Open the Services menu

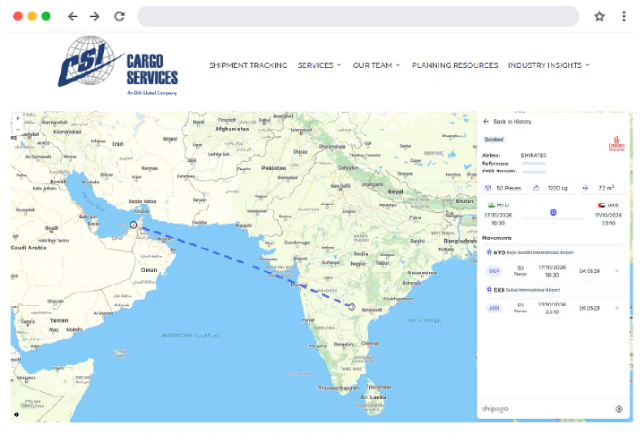[315, 65]
